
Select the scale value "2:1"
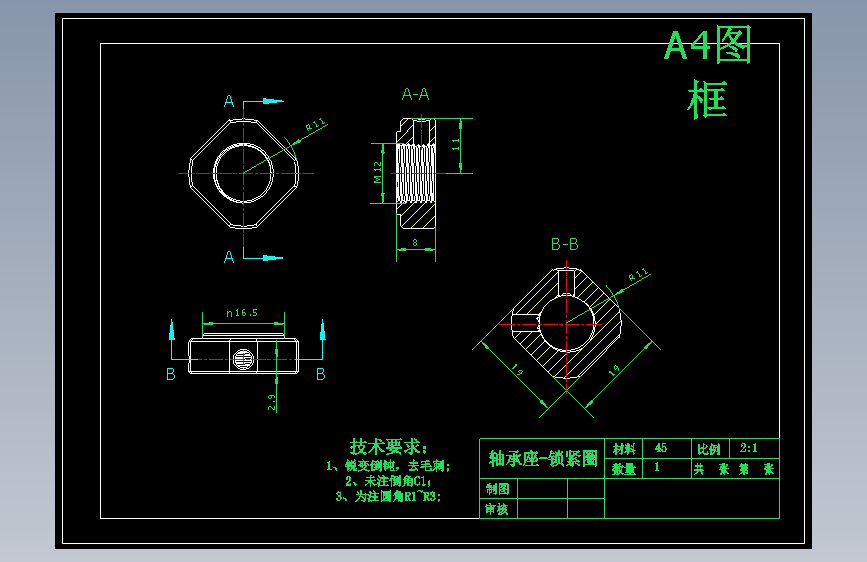tap(749, 448)
